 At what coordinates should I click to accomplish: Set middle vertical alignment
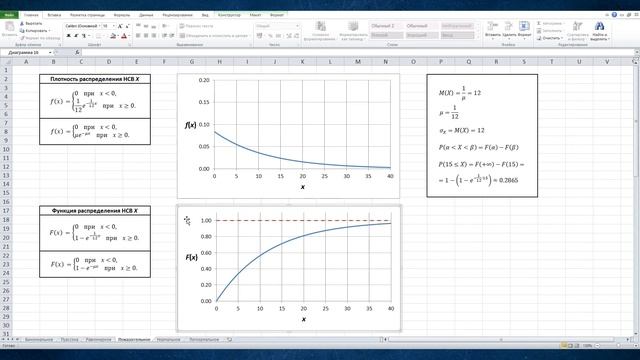click(146, 26)
